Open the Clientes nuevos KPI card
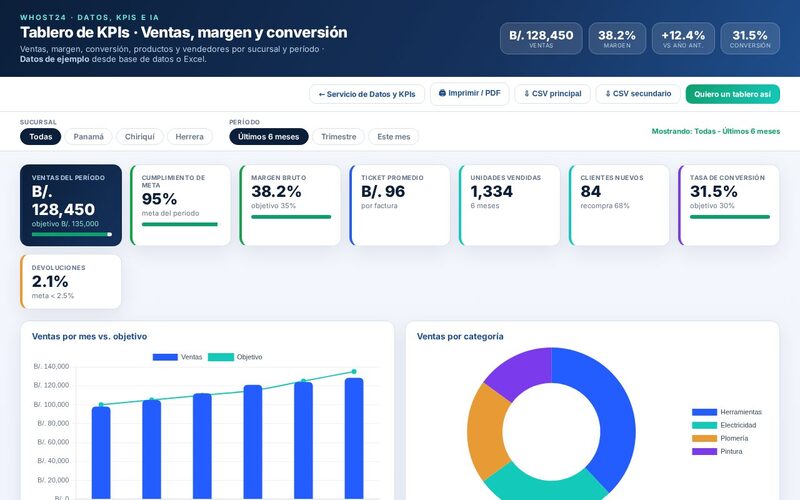 619,205
